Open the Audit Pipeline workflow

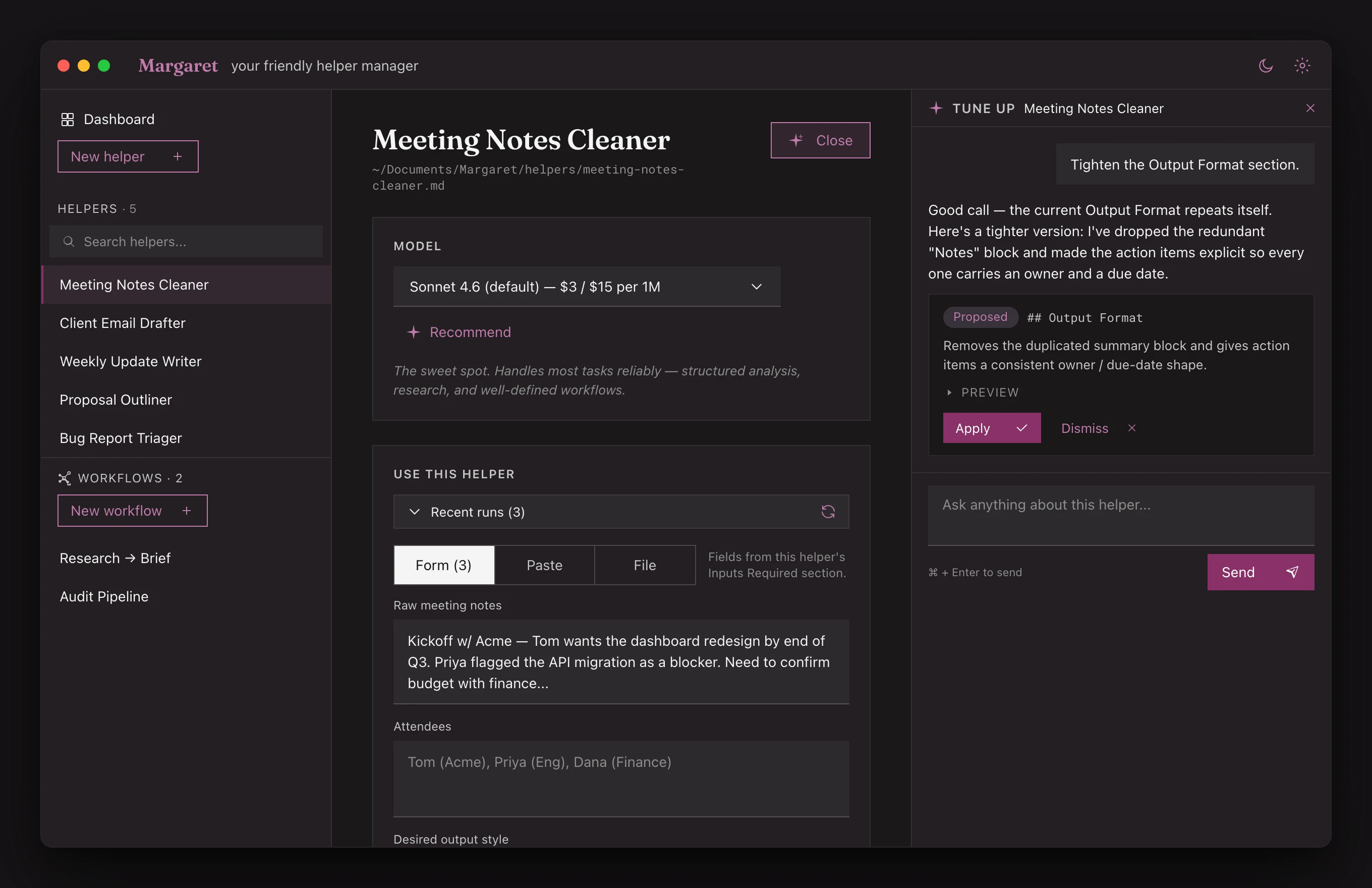(186, 596)
